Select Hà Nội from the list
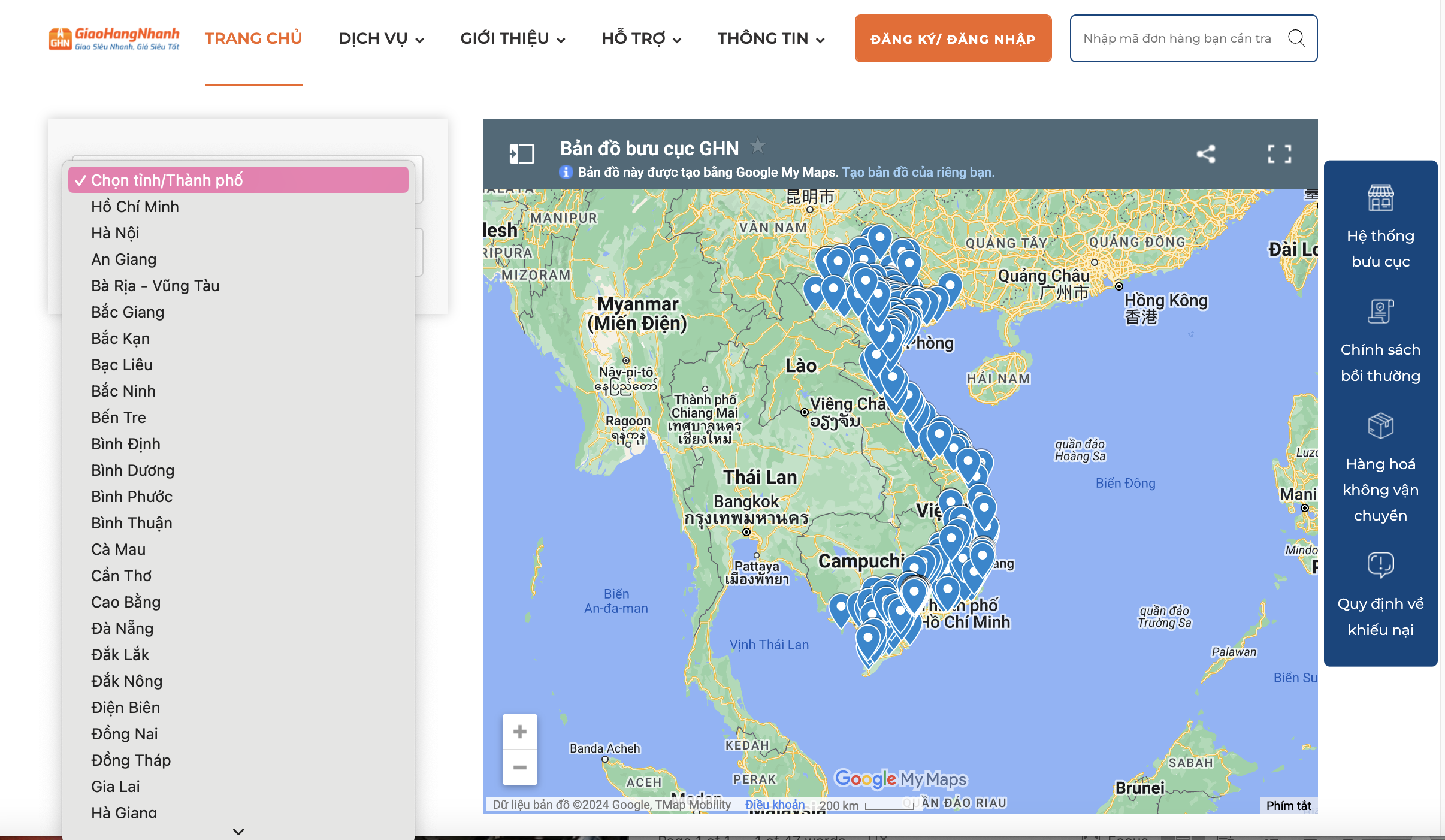Screen dimensions: 1445x840 [238, 233]
